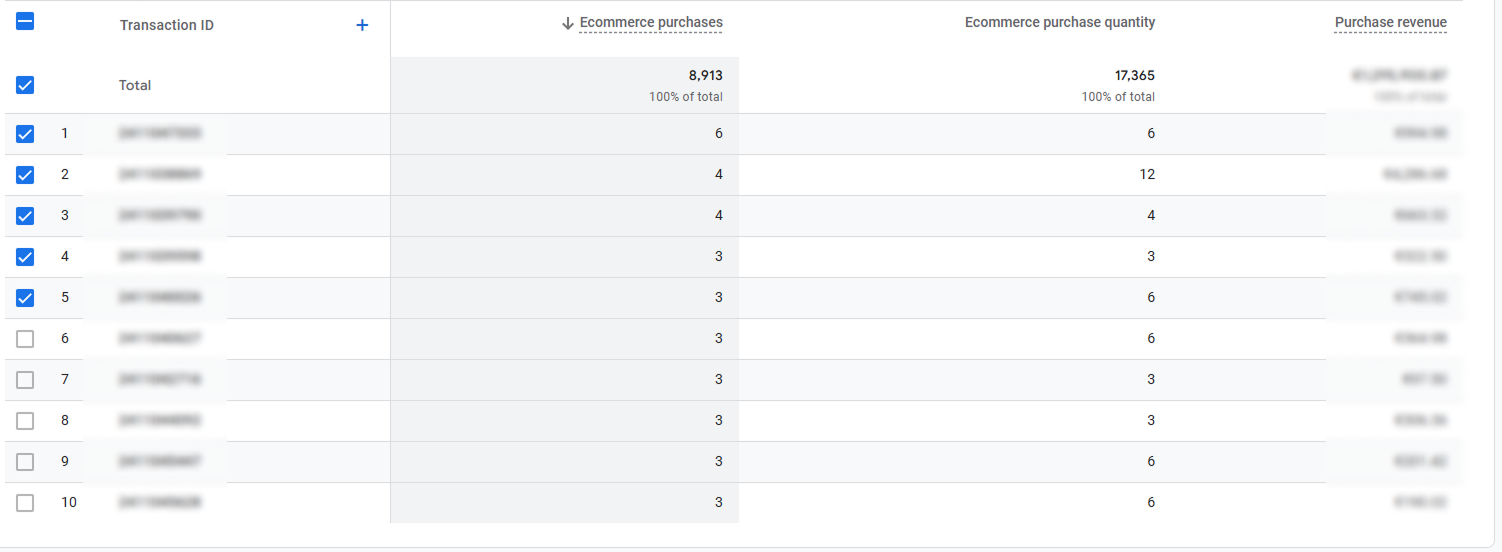Click the Total quantity value 17,365
This screenshot has width=1502, height=552.
coord(1135,75)
